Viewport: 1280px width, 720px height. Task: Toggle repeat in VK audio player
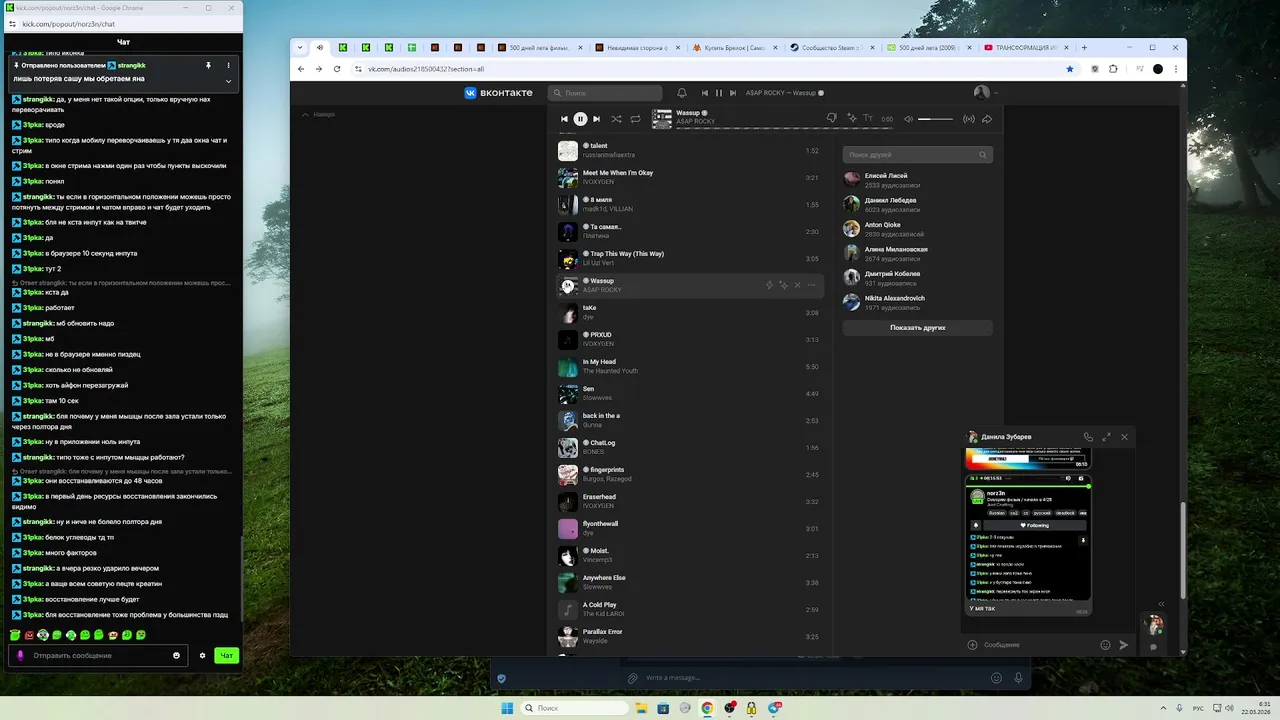click(635, 119)
